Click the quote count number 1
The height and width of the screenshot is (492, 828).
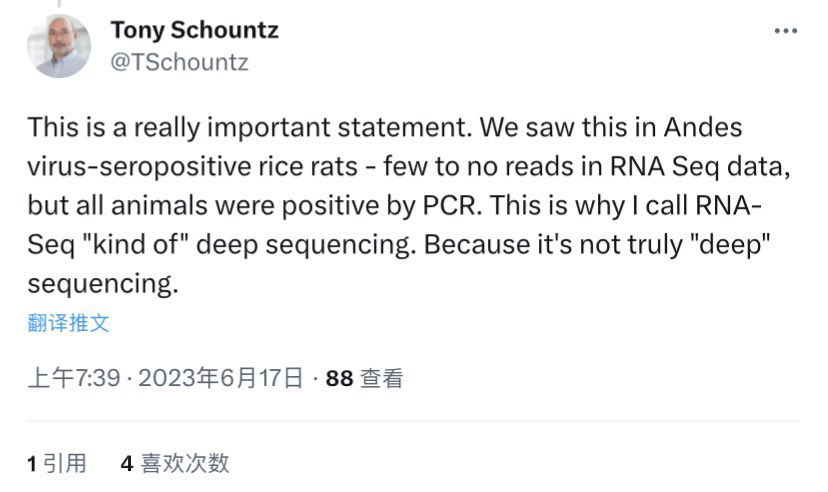(x=32, y=463)
